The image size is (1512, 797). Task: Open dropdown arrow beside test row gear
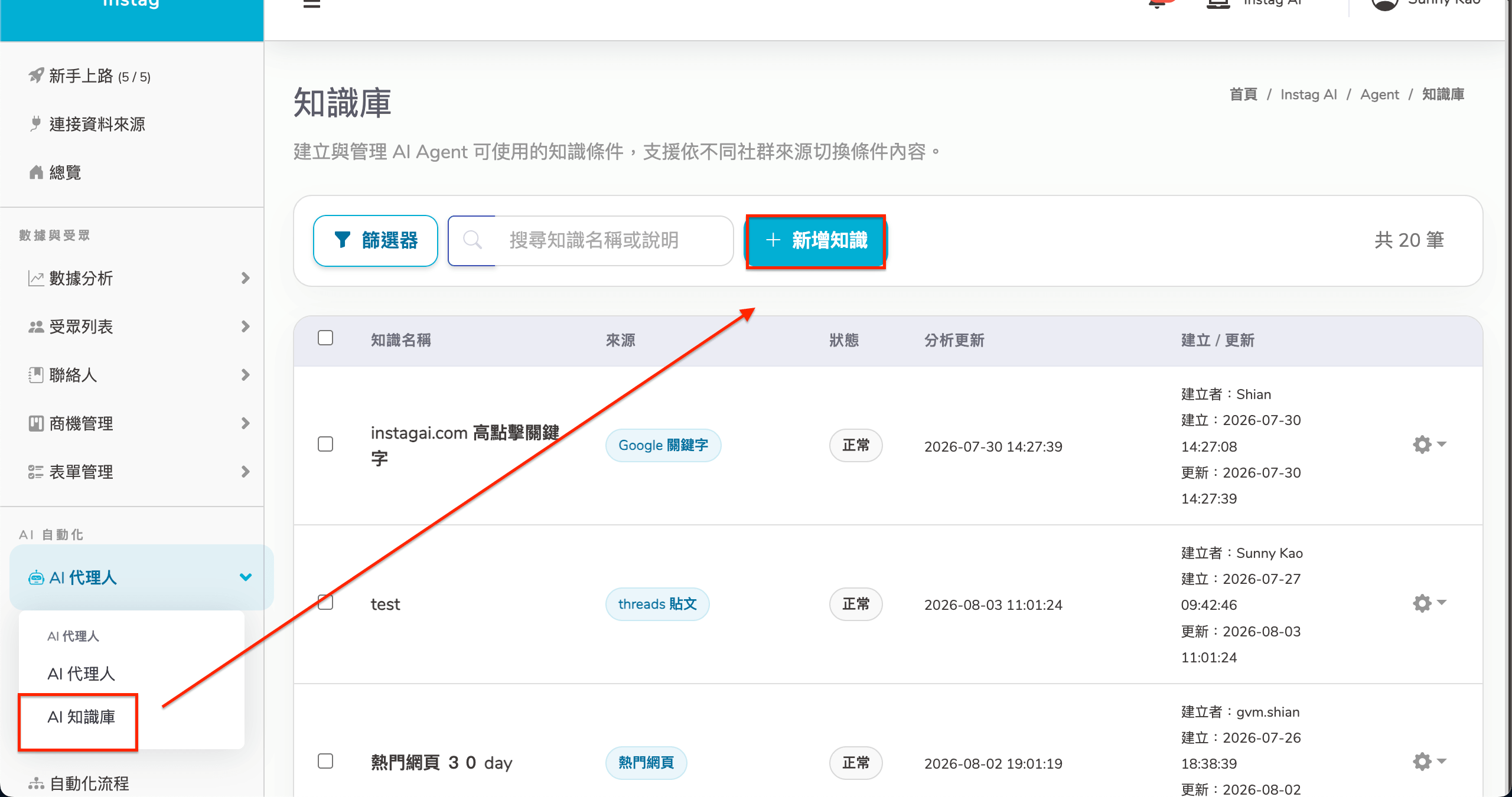click(x=1442, y=603)
